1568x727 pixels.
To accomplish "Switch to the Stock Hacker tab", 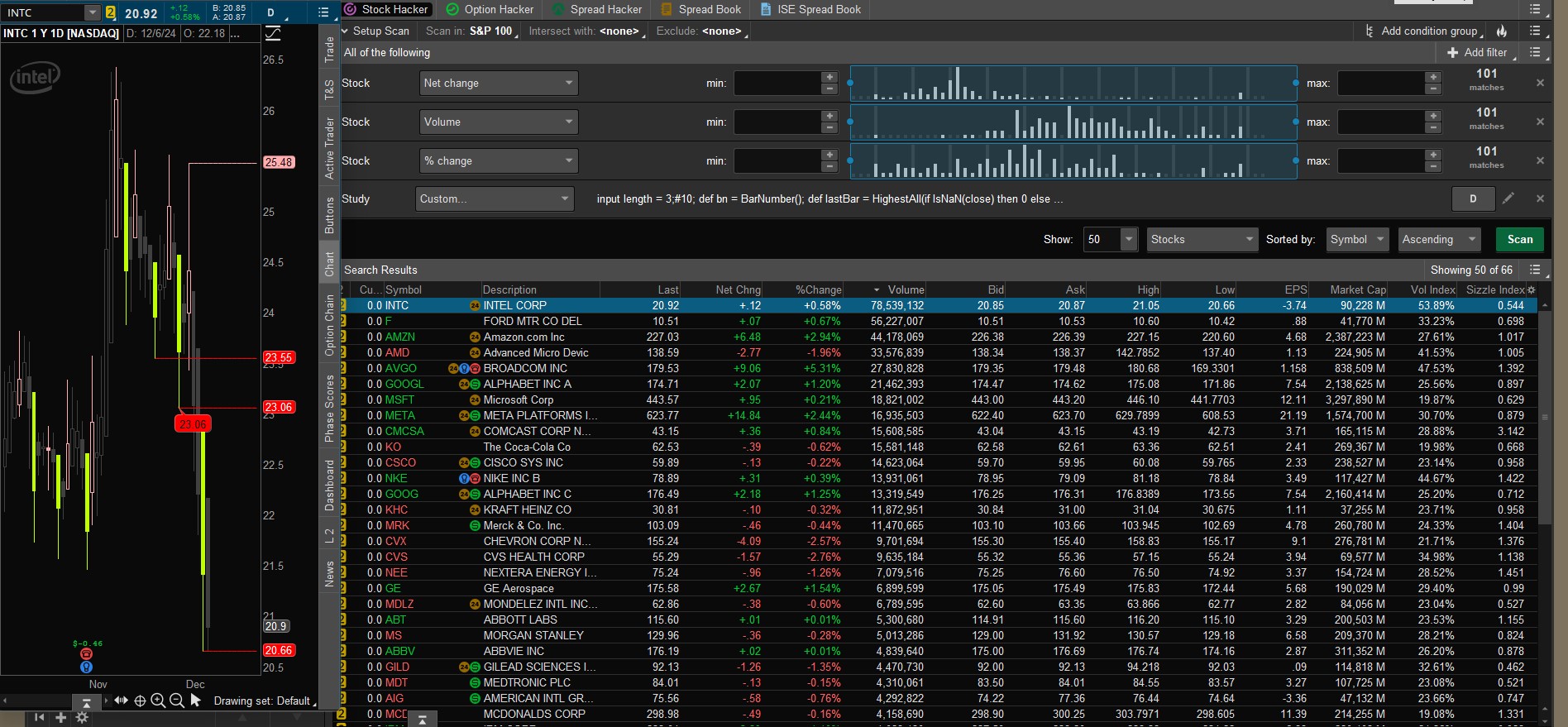I will [386, 9].
